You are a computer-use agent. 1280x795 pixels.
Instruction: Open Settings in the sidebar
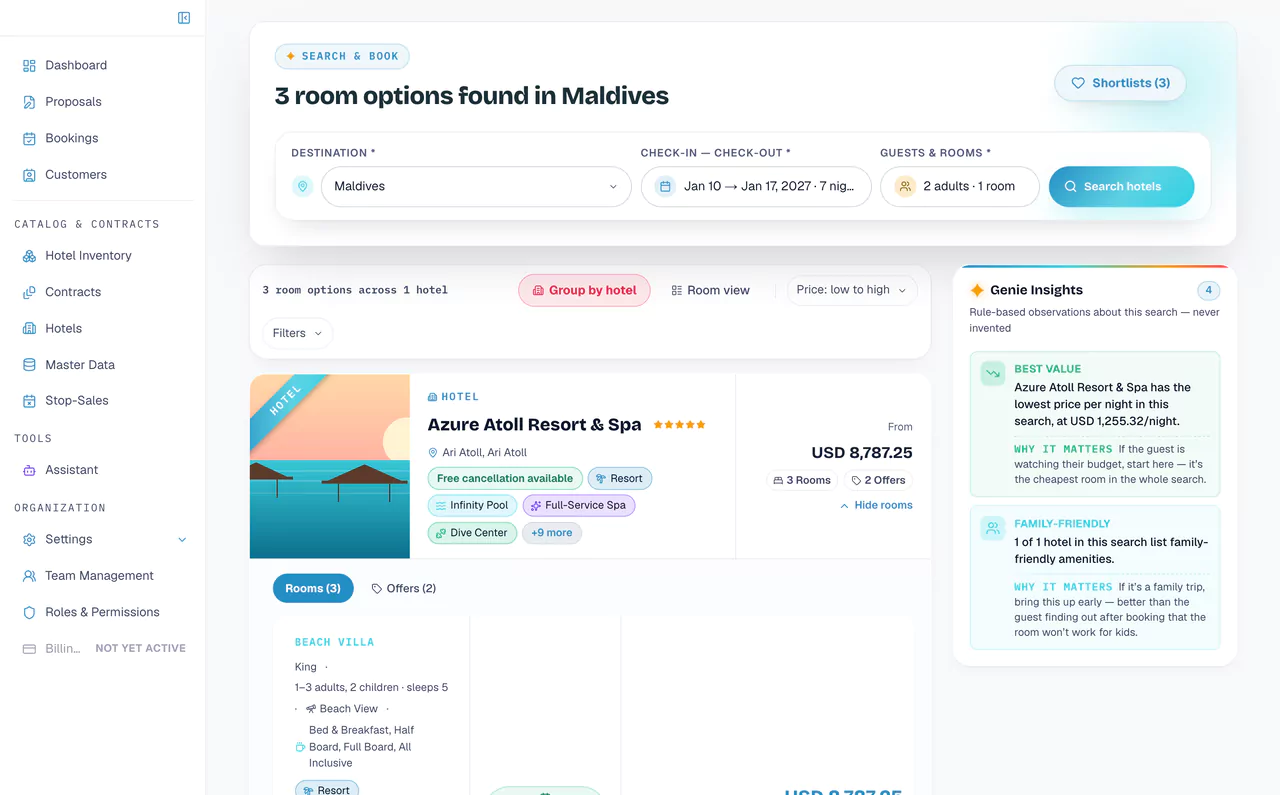click(x=104, y=540)
